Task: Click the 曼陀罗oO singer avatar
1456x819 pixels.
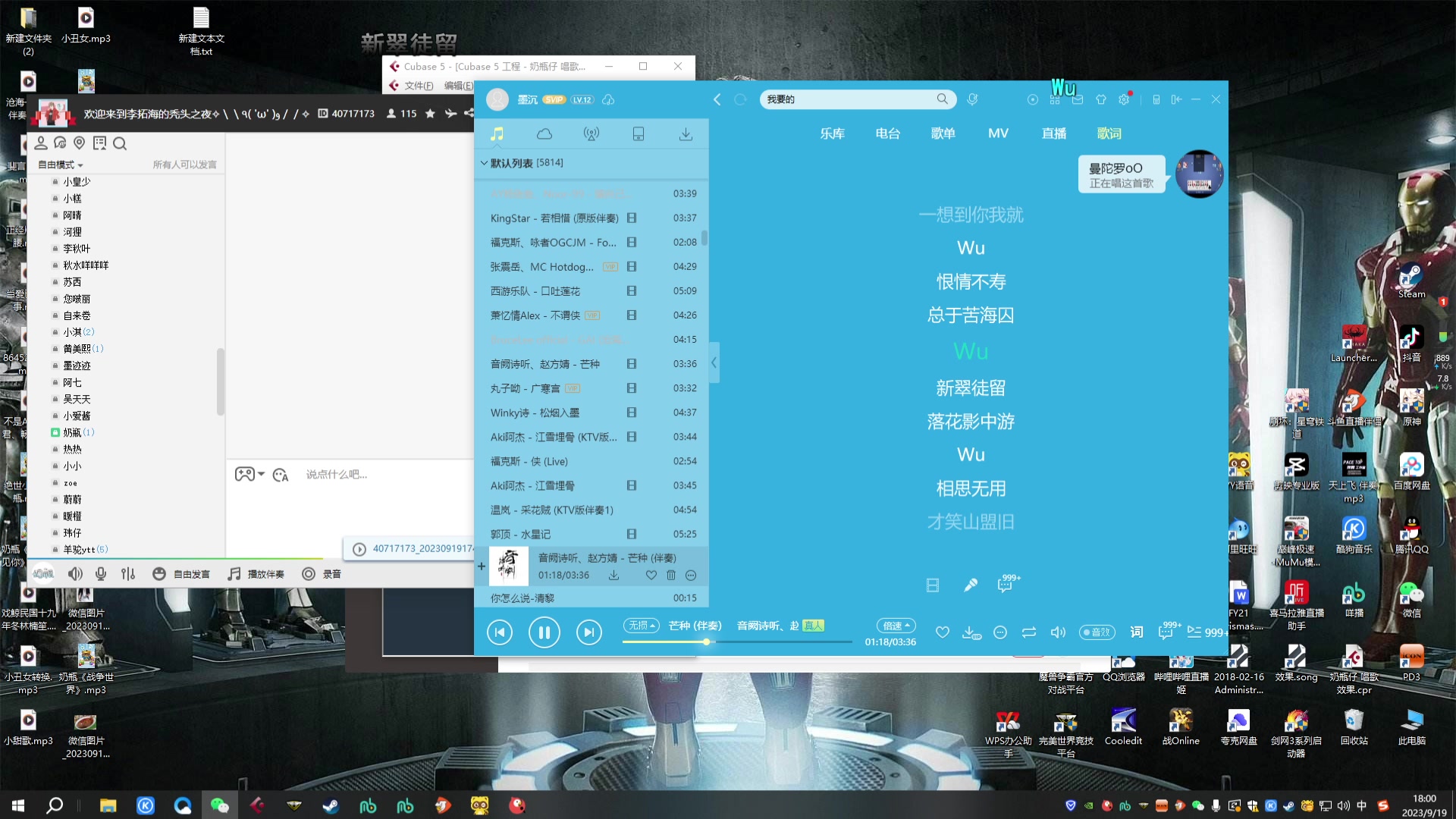Action: coord(1199,174)
